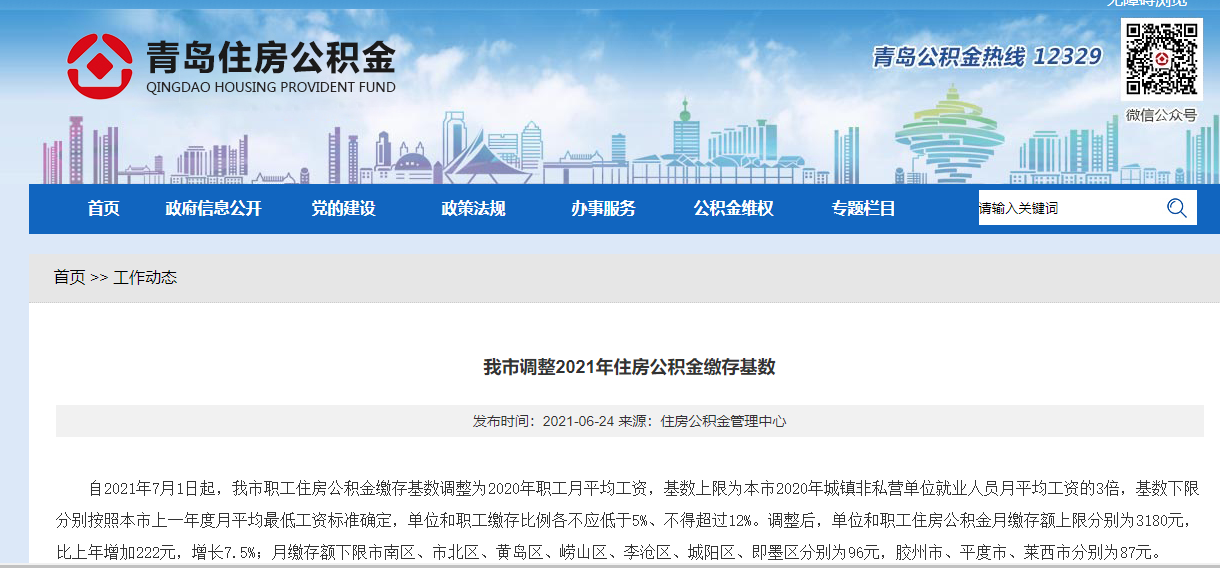Select 政策法规 in the navigation bar
Image resolution: width=1220 pixels, height=568 pixels.
[473, 208]
